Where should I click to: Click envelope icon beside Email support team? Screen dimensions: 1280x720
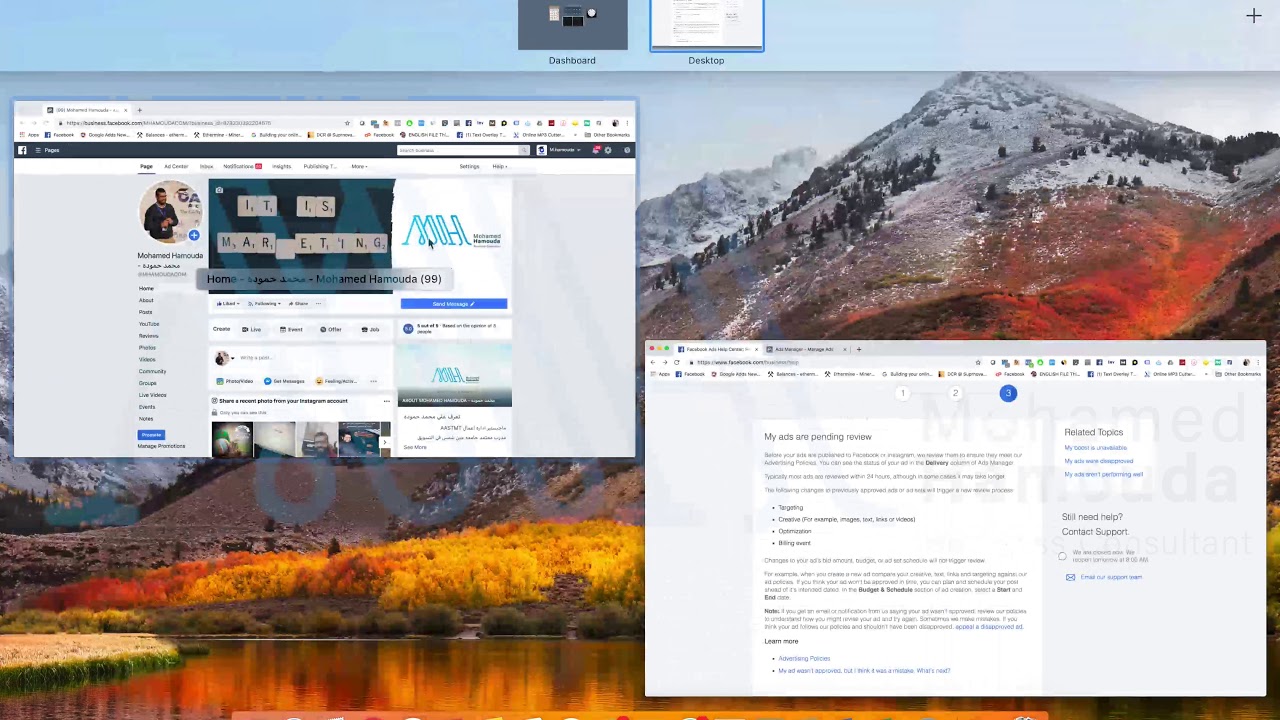click(x=1070, y=577)
